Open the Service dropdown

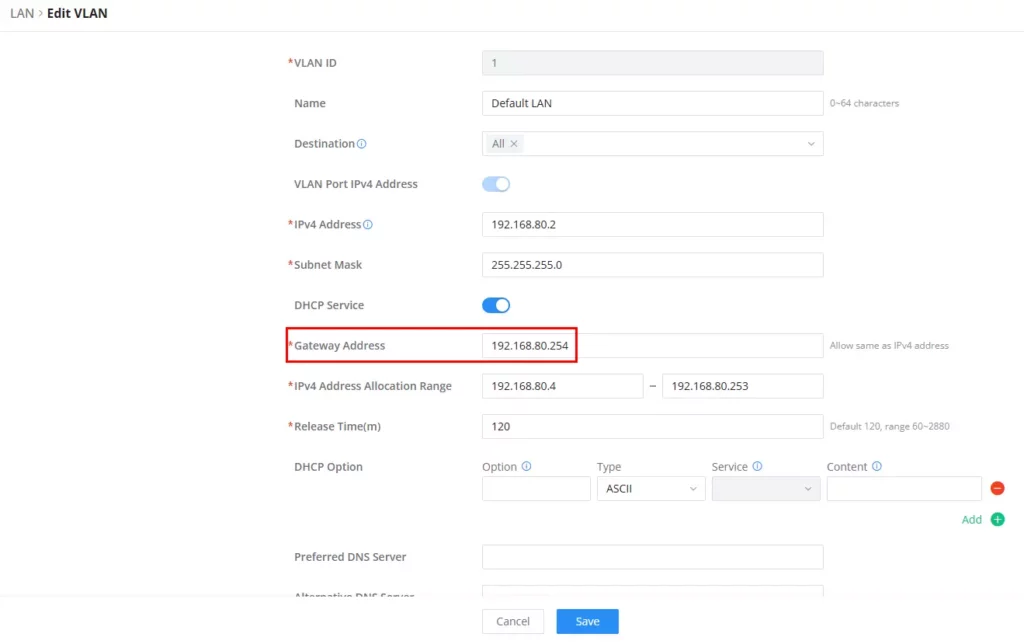pos(765,489)
